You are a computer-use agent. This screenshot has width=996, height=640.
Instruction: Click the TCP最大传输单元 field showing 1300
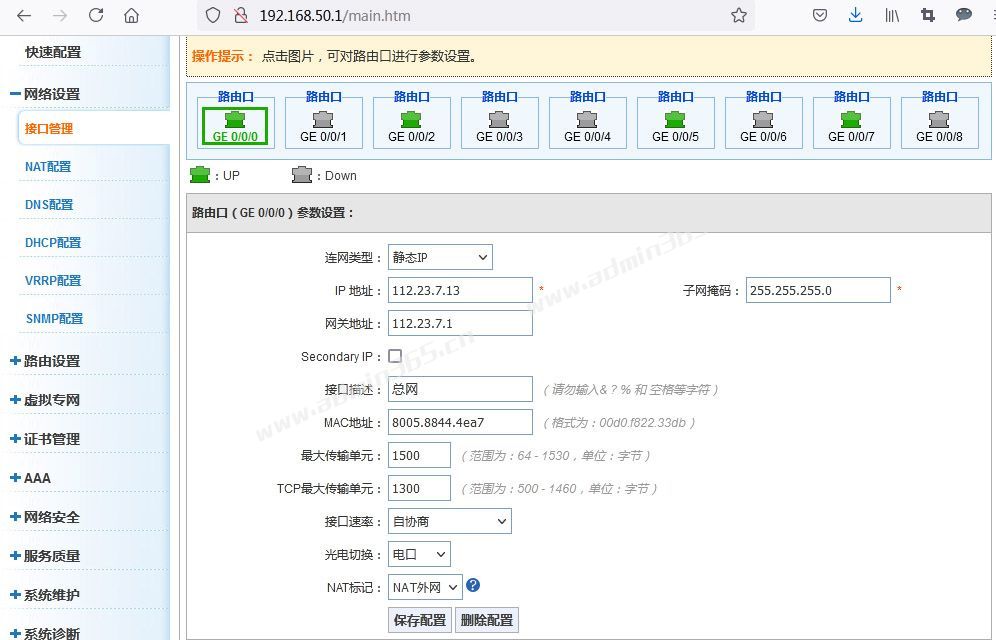tap(419, 488)
